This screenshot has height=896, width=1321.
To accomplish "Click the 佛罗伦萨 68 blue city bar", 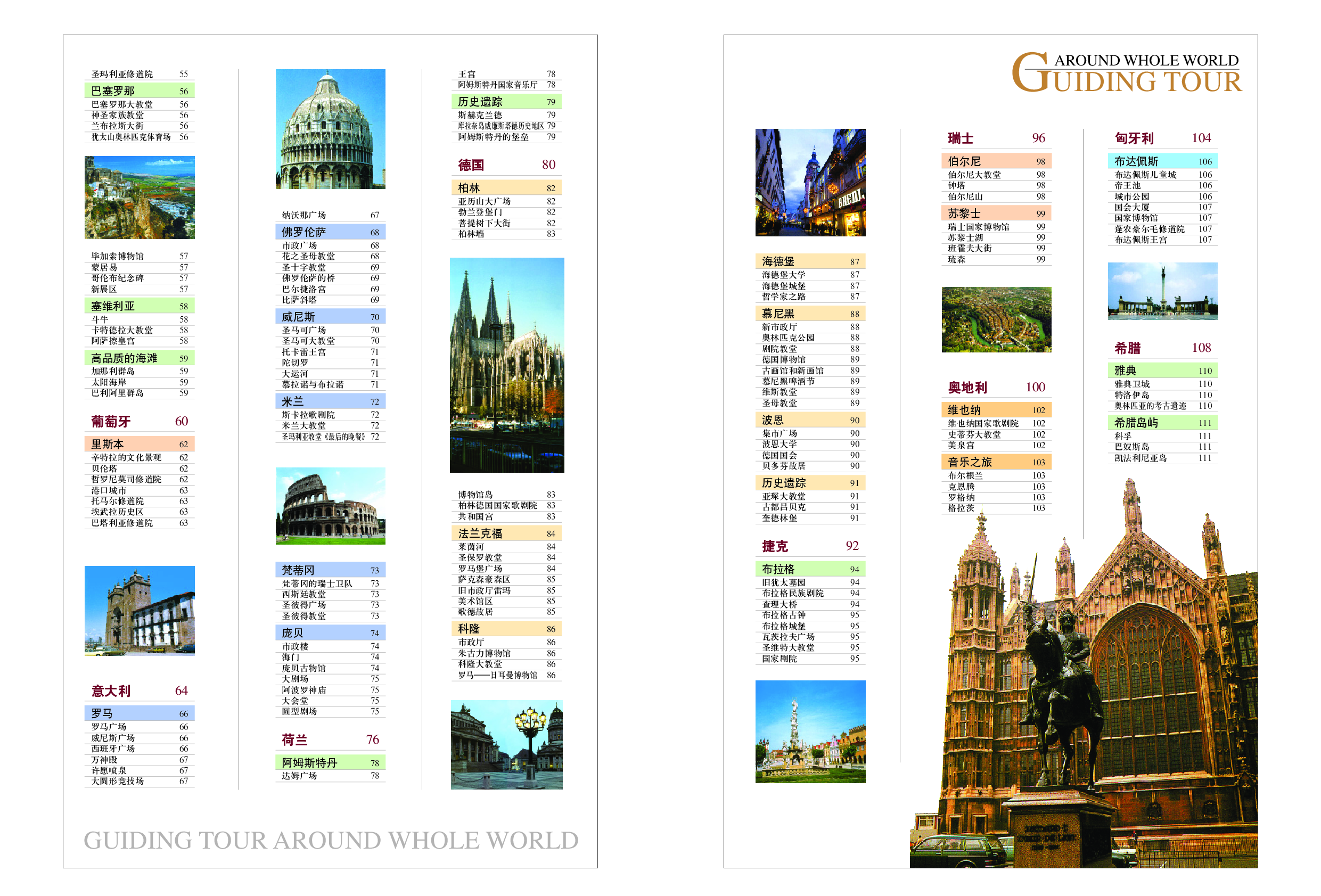I will click(330, 232).
